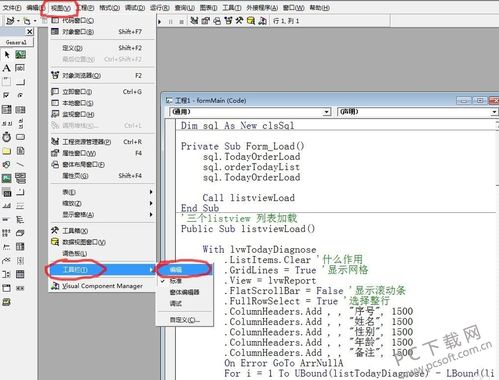Image resolution: width=499 pixels, height=380 pixels.
Task: Open the 工程(P) menu
Action: (86, 7)
